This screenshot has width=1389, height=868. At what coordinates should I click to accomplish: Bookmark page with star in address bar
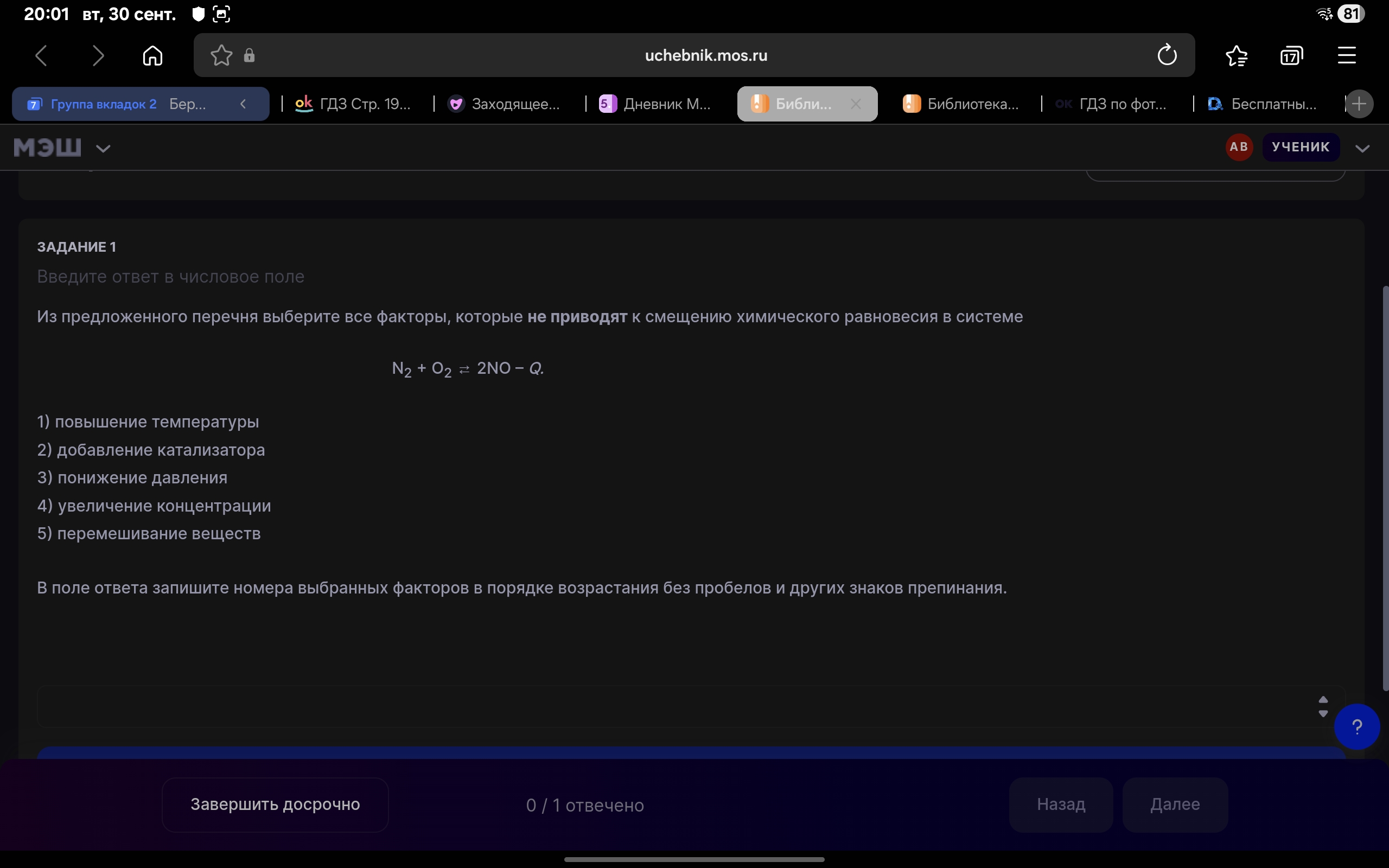pyautogui.click(x=221, y=55)
